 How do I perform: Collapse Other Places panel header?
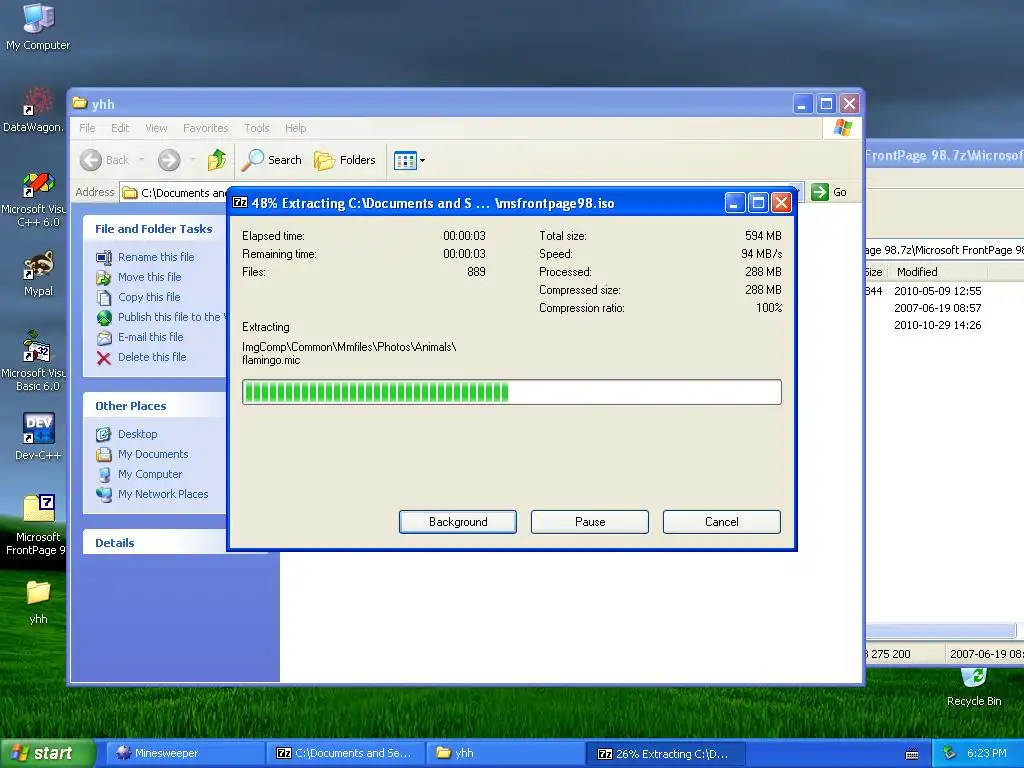pos(155,406)
